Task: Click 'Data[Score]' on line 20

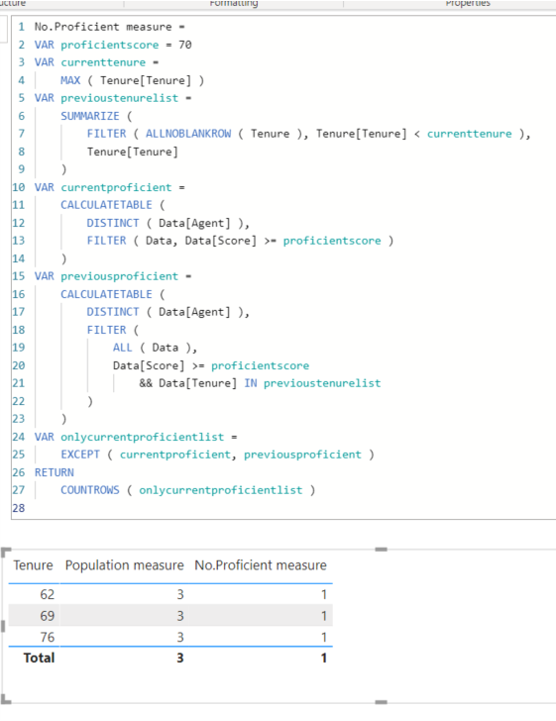Action: pyautogui.click(x=149, y=366)
